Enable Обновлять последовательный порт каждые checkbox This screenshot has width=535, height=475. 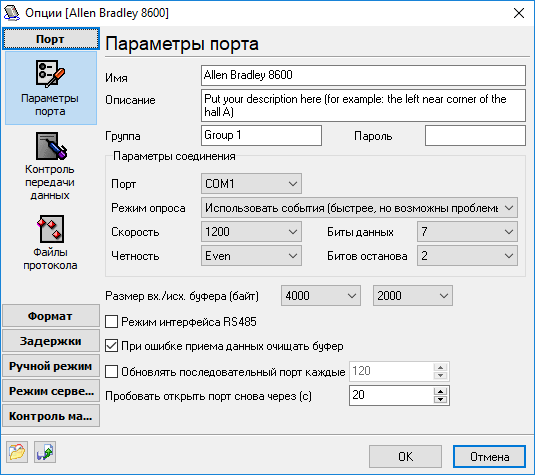point(111,371)
